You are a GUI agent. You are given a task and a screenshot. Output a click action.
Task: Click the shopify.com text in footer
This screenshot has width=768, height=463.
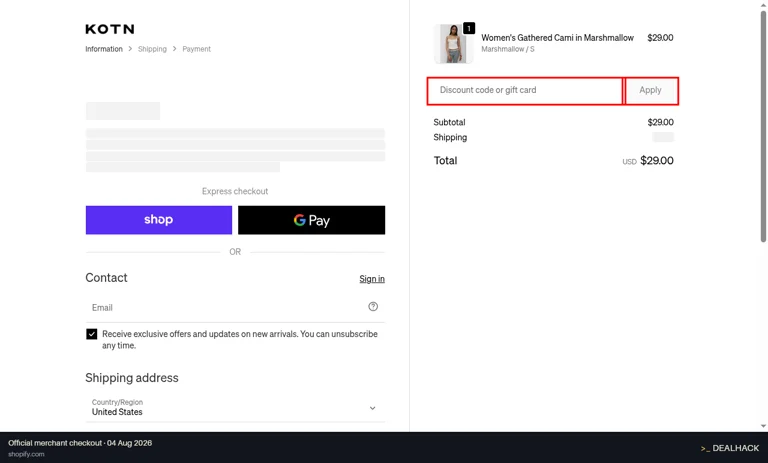(26, 454)
